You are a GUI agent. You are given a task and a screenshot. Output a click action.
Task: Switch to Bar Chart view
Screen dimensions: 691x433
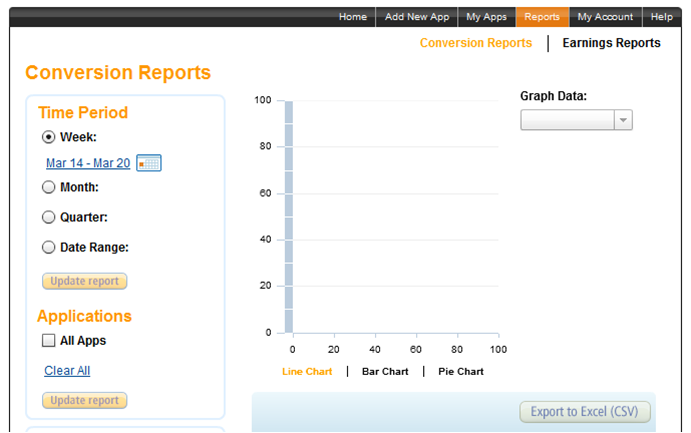coord(385,372)
